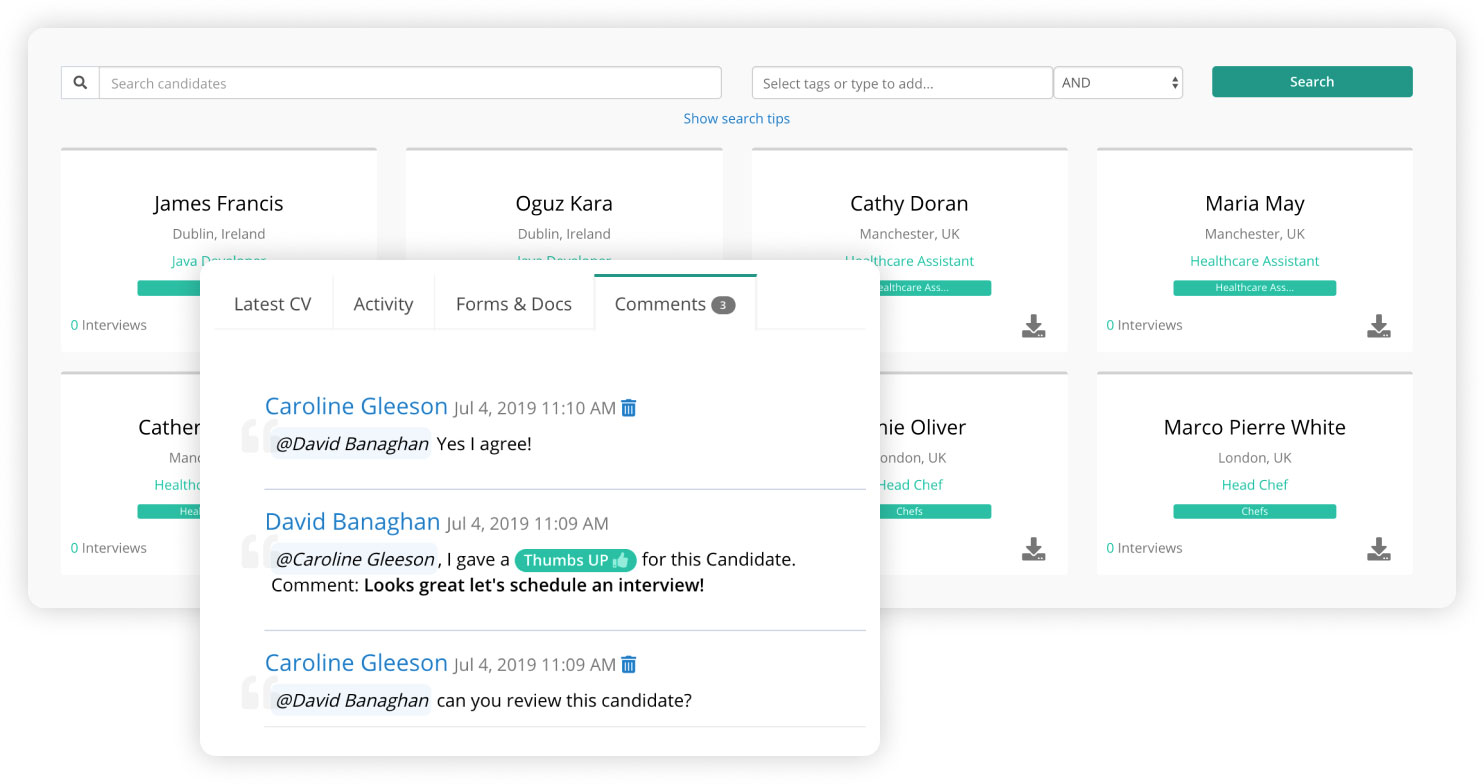Click Healthcare Assistant link on Maria May card
This screenshot has width=1484, height=784.
point(1255,261)
